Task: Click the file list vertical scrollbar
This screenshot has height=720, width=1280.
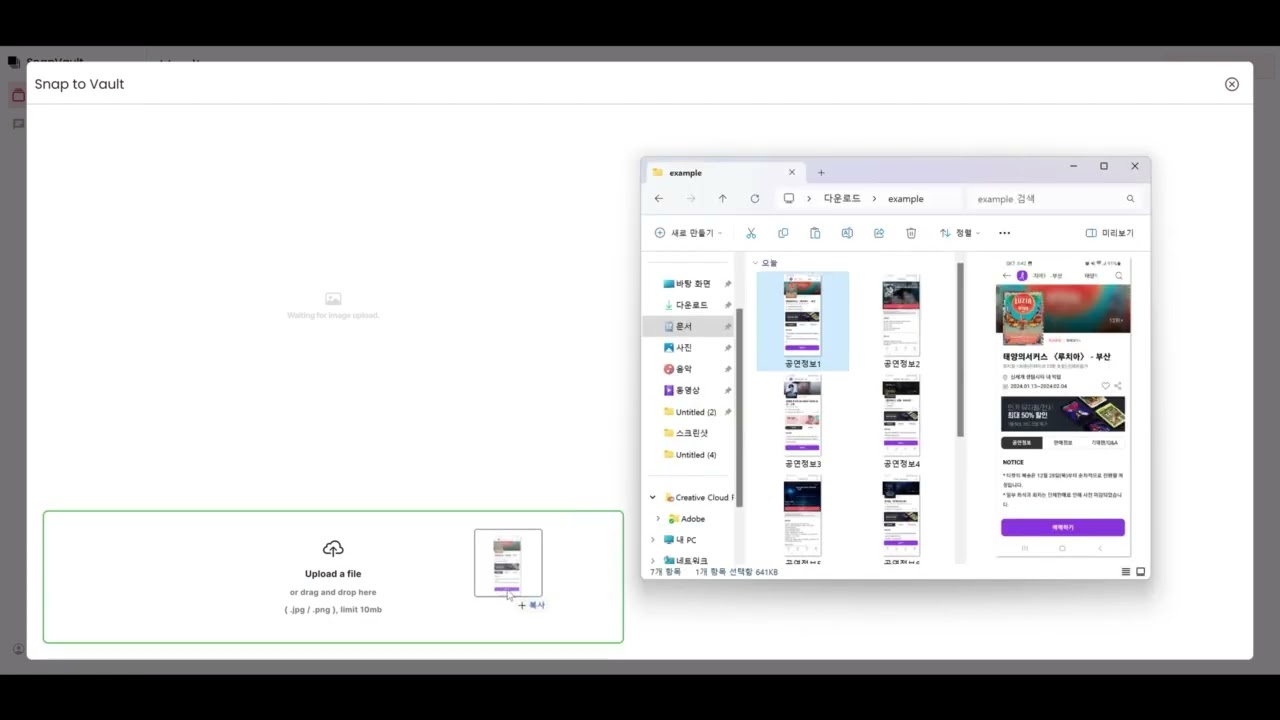Action: coord(961,350)
